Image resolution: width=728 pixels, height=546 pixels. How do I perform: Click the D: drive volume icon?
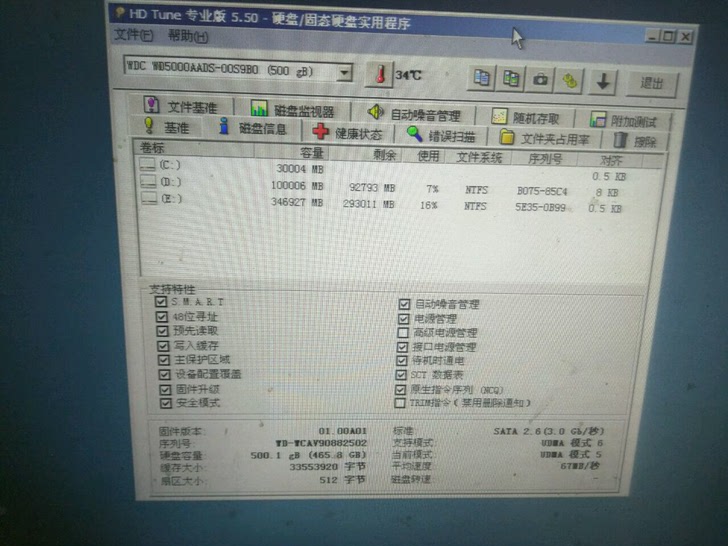(x=149, y=181)
